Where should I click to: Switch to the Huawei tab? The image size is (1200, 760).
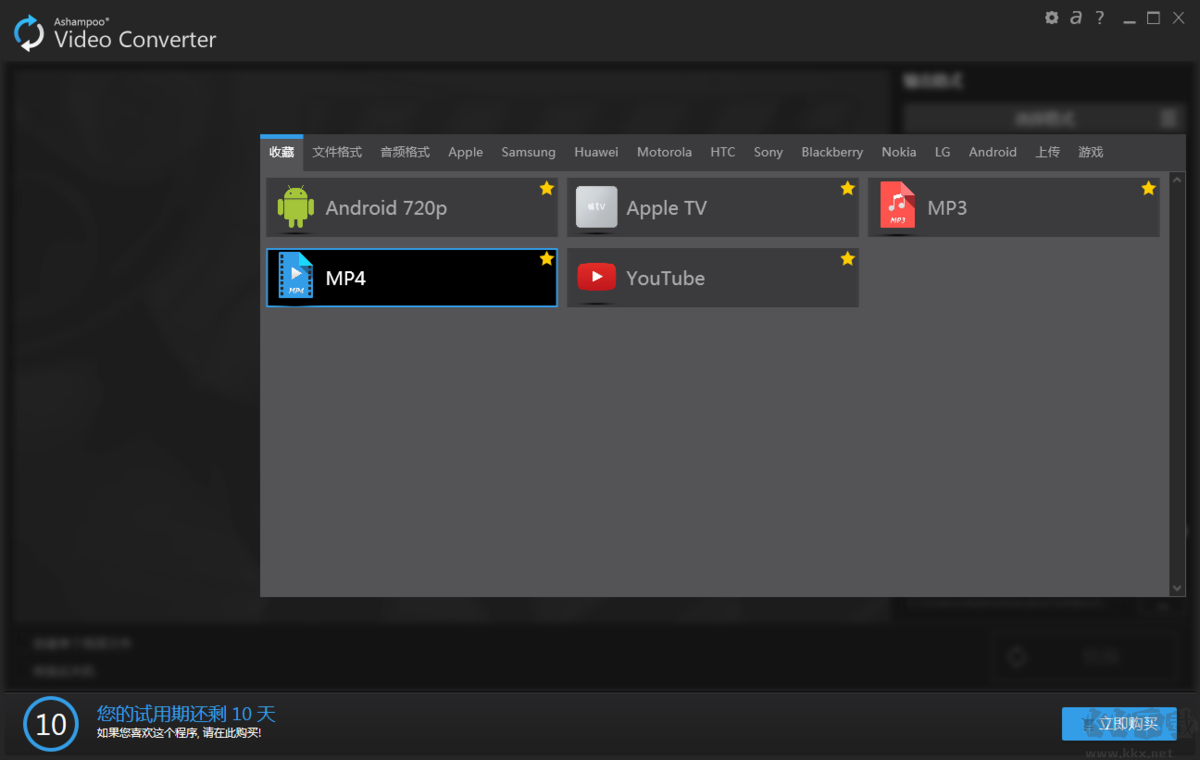596,152
